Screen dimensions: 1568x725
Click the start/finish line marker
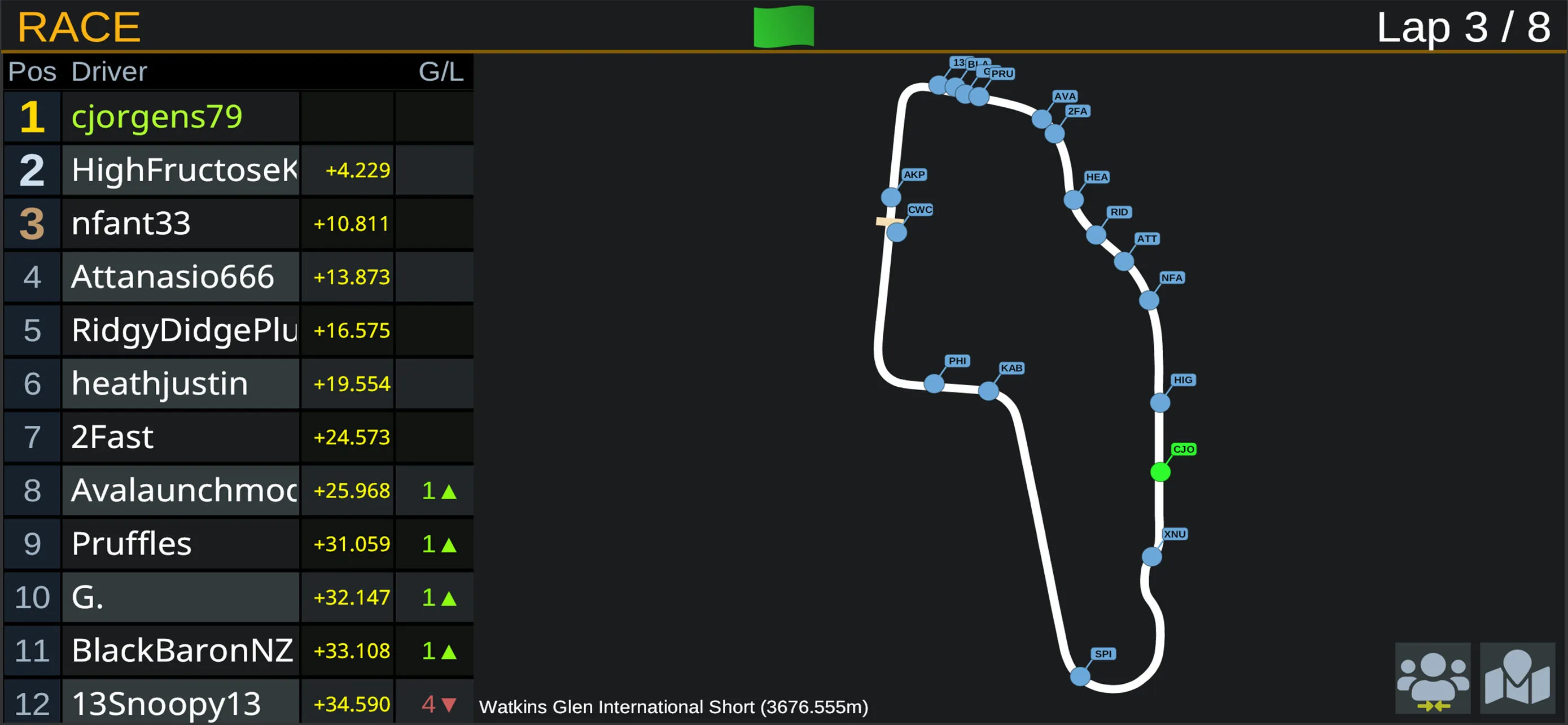886,221
